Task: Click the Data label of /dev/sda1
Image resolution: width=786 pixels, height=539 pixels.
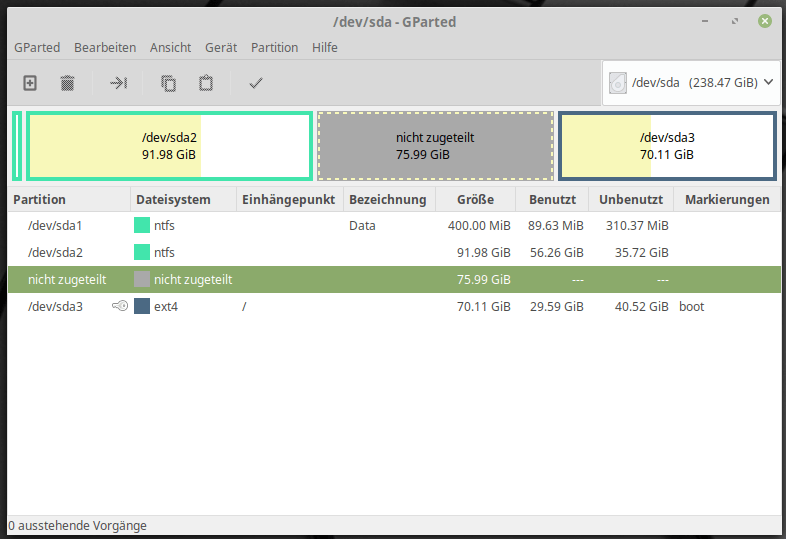Action: (x=362, y=226)
